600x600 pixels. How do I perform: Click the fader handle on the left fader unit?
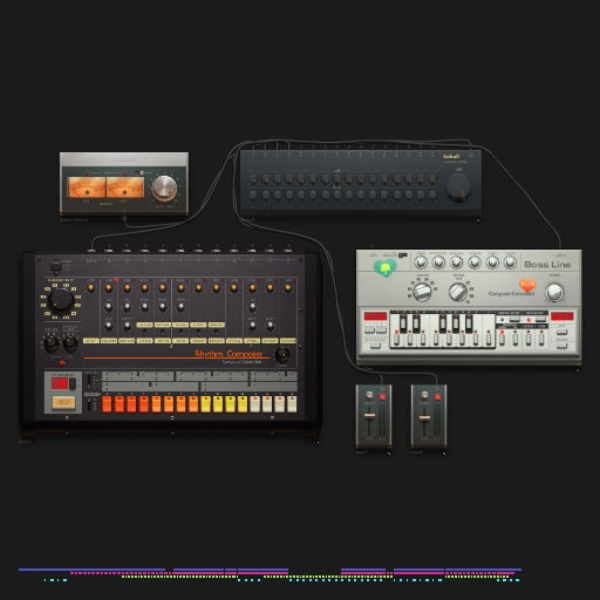(x=369, y=416)
